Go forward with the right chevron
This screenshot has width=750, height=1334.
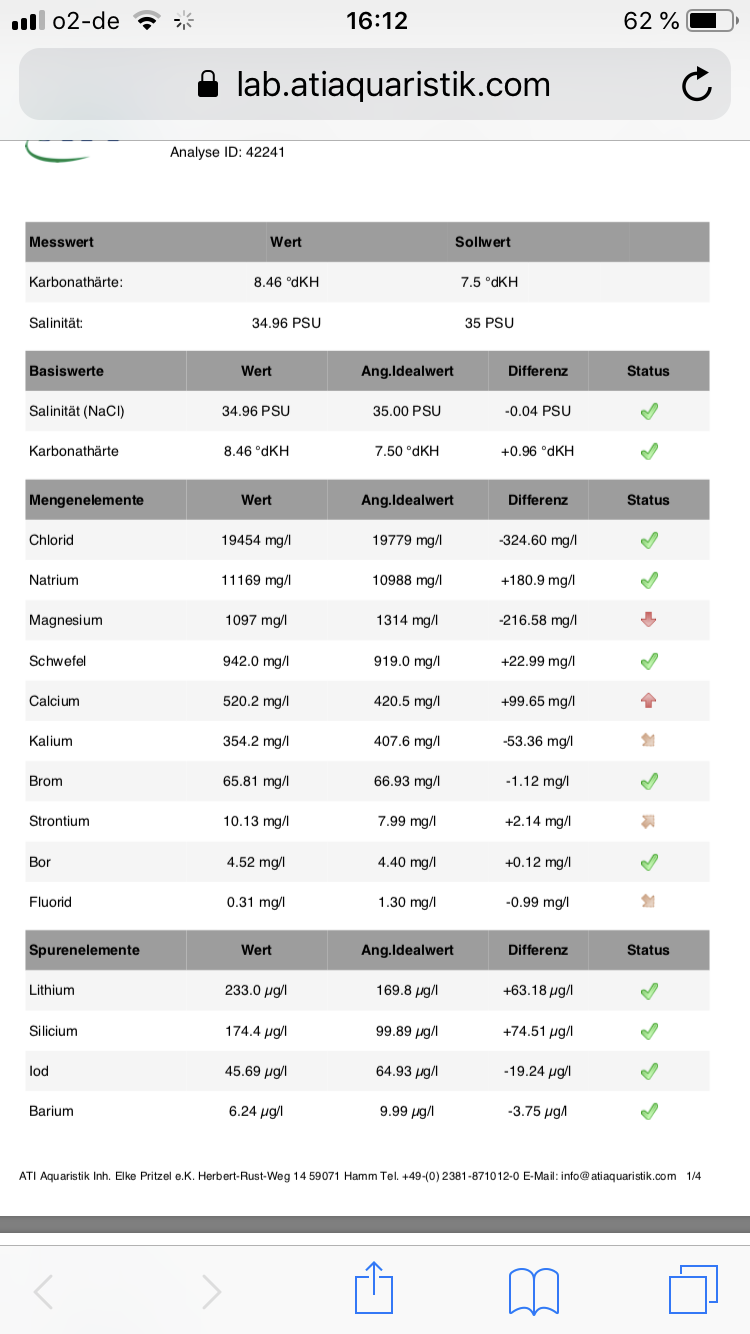(x=211, y=1291)
